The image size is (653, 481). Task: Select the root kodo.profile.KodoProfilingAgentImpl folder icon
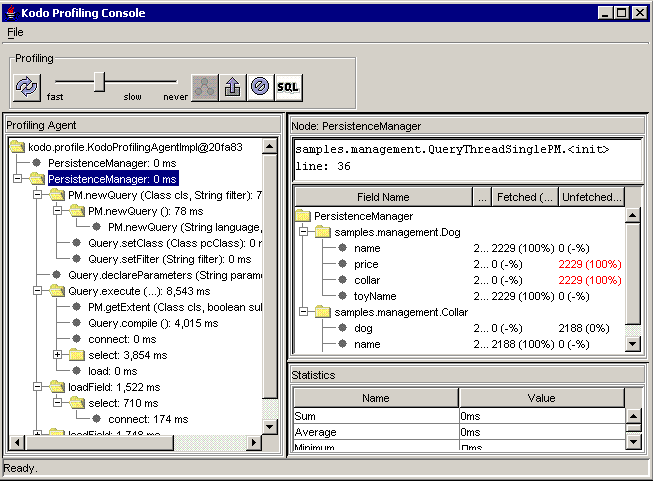tap(17, 147)
